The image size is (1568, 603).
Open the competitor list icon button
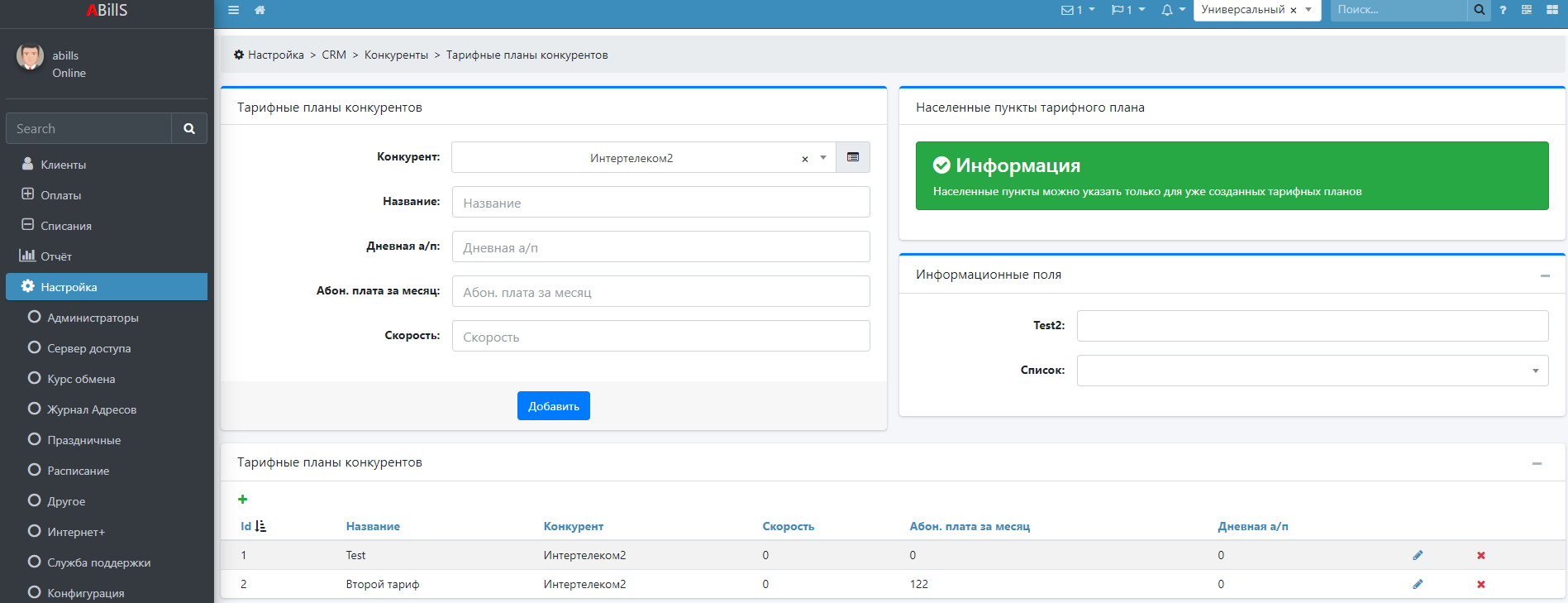852,157
